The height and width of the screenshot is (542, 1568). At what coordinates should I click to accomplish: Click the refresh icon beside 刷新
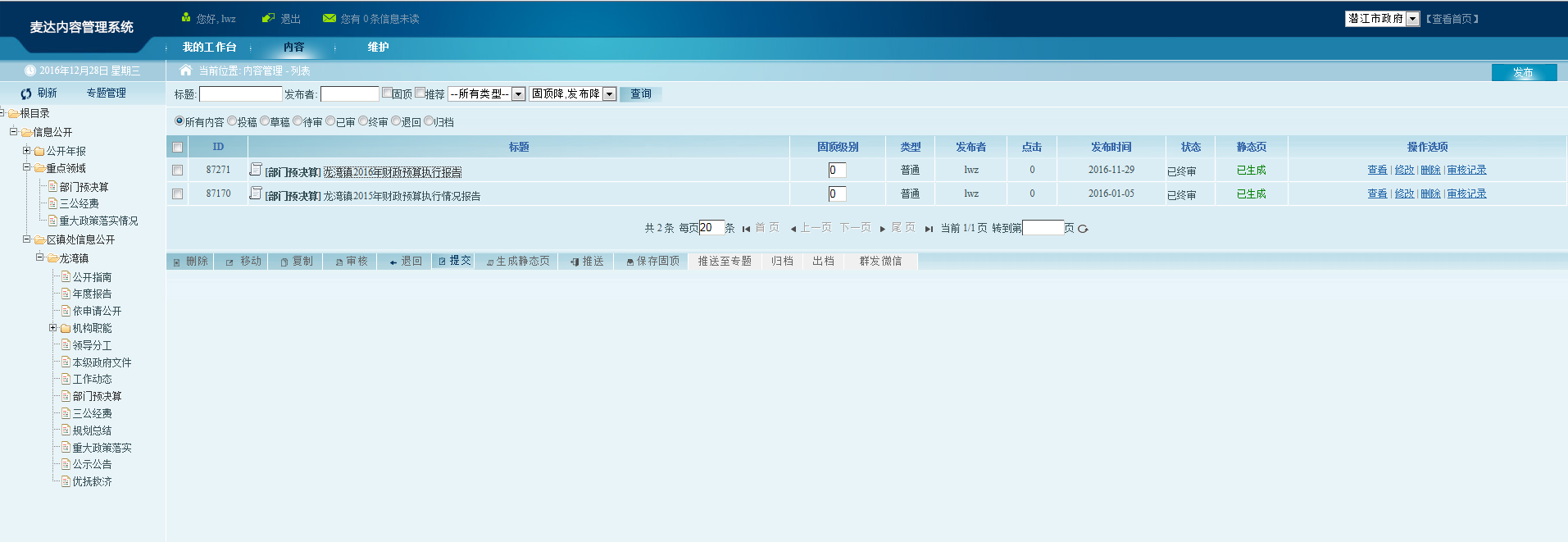(26, 93)
